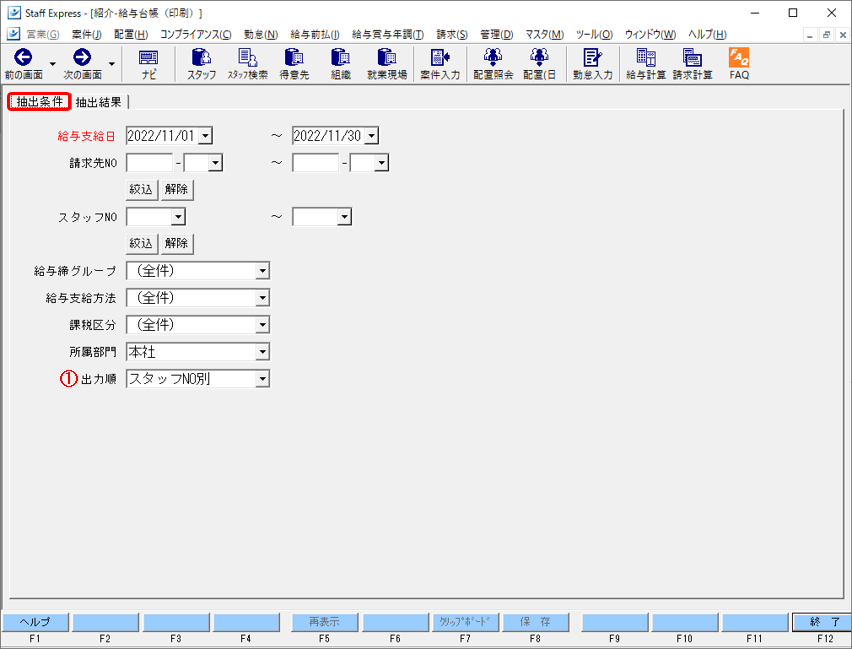Open the マスタ(M) menu

click(544, 34)
